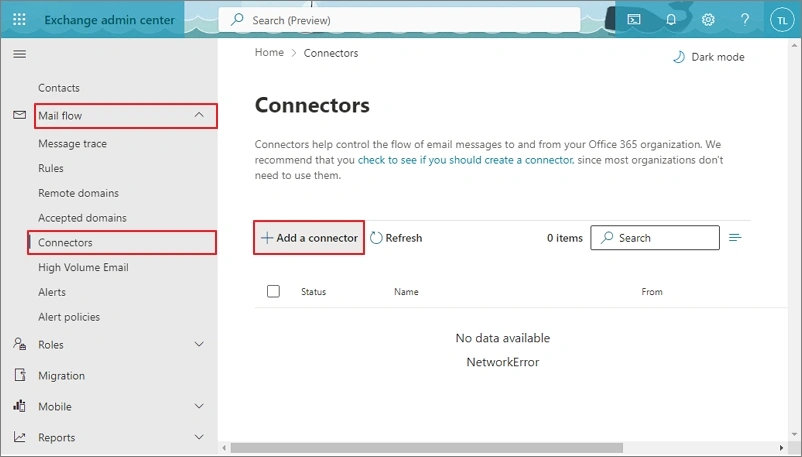Open Alert policies page
Image resolution: width=802 pixels, height=457 pixels.
(69, 317)
